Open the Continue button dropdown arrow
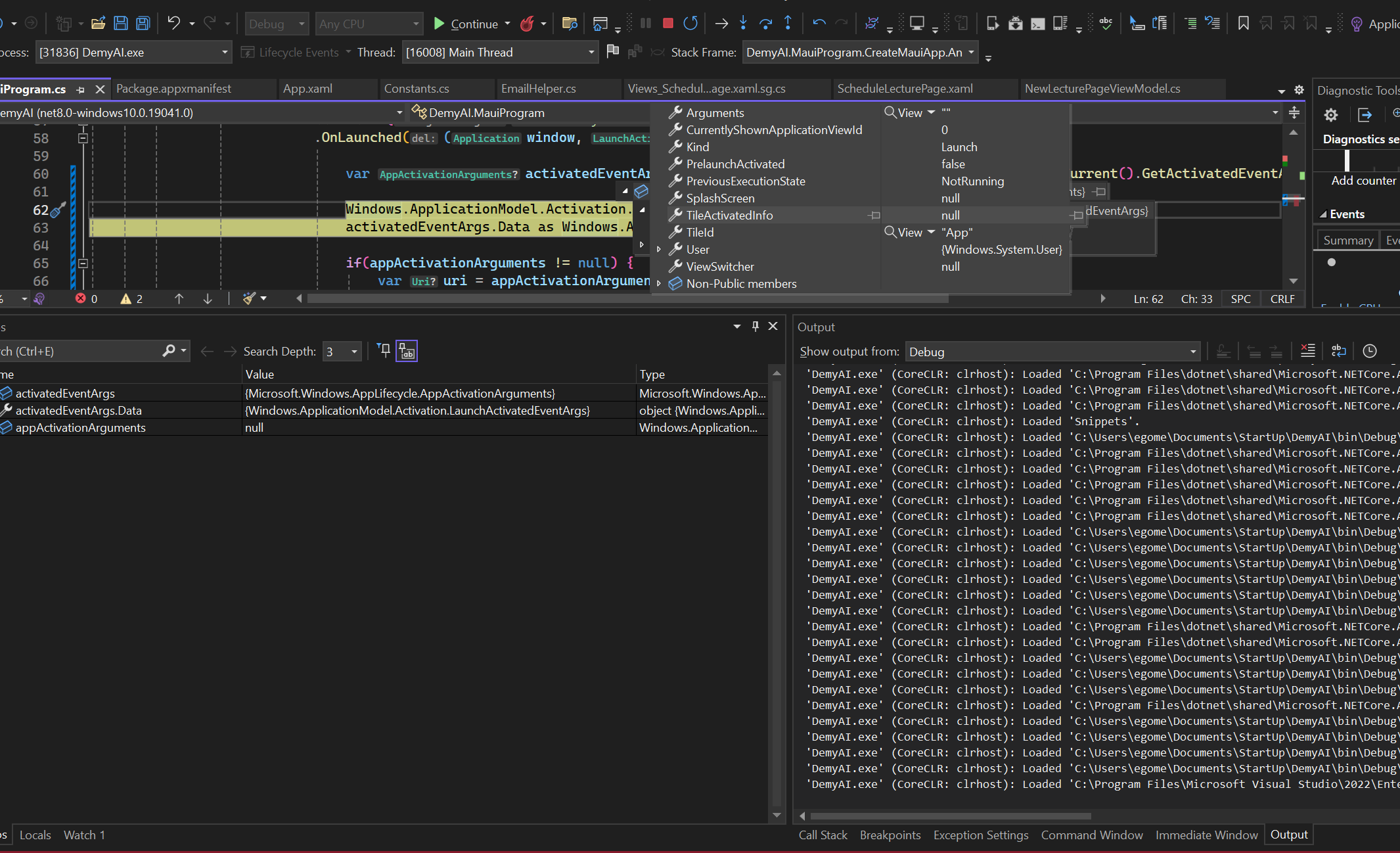Screen dimensions: 1400x853 (x=507, y=24)
